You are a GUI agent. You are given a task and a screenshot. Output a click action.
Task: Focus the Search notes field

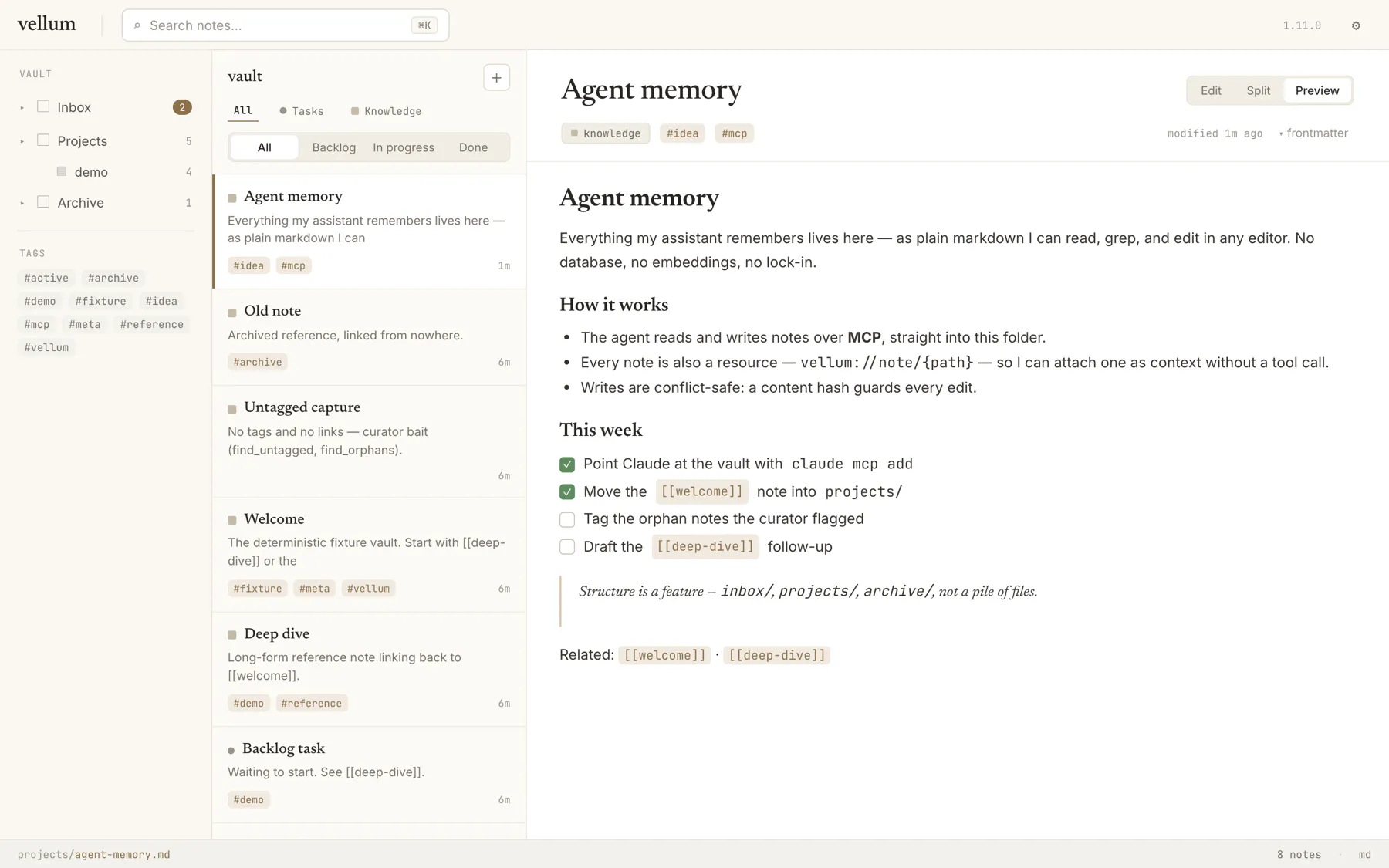286,25
